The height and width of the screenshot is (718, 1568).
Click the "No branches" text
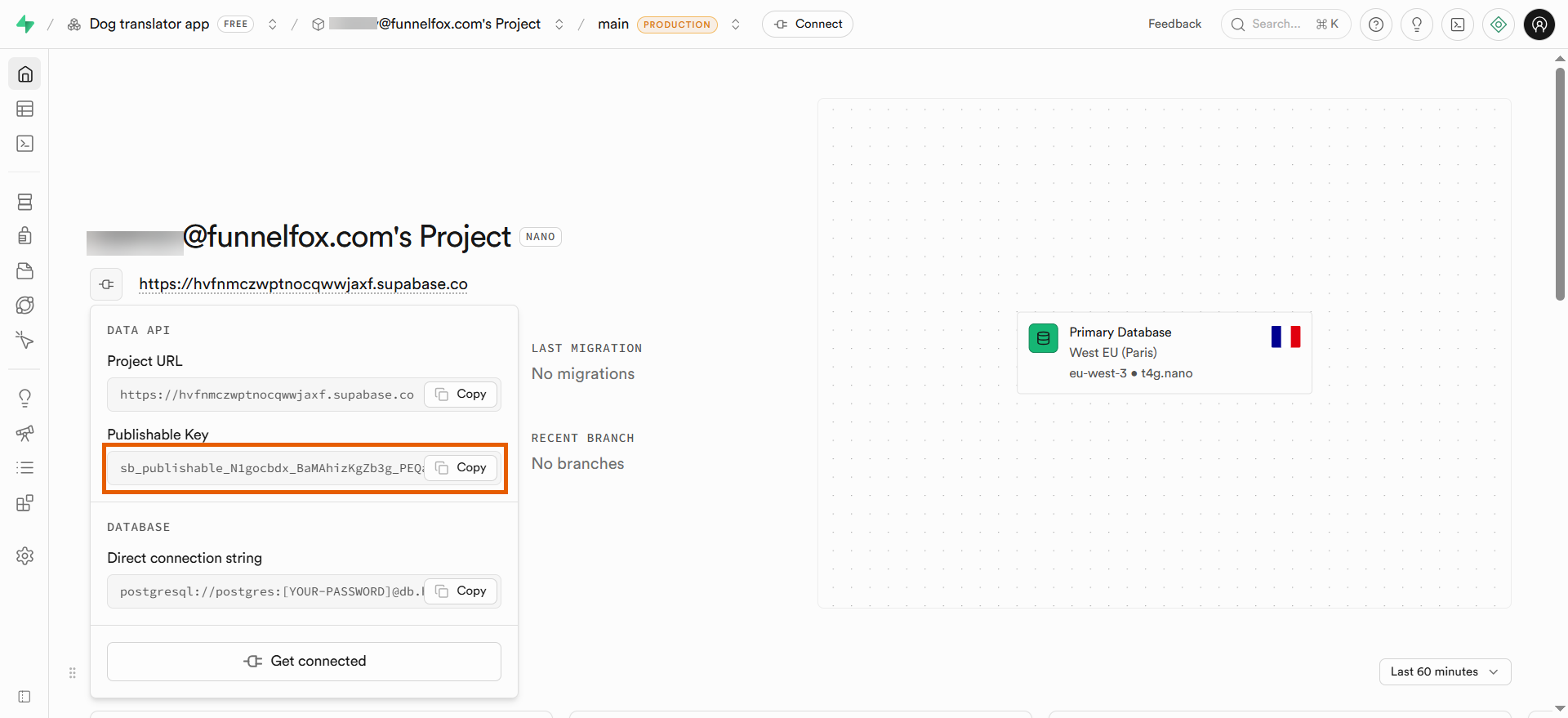[x=578, y=464]
